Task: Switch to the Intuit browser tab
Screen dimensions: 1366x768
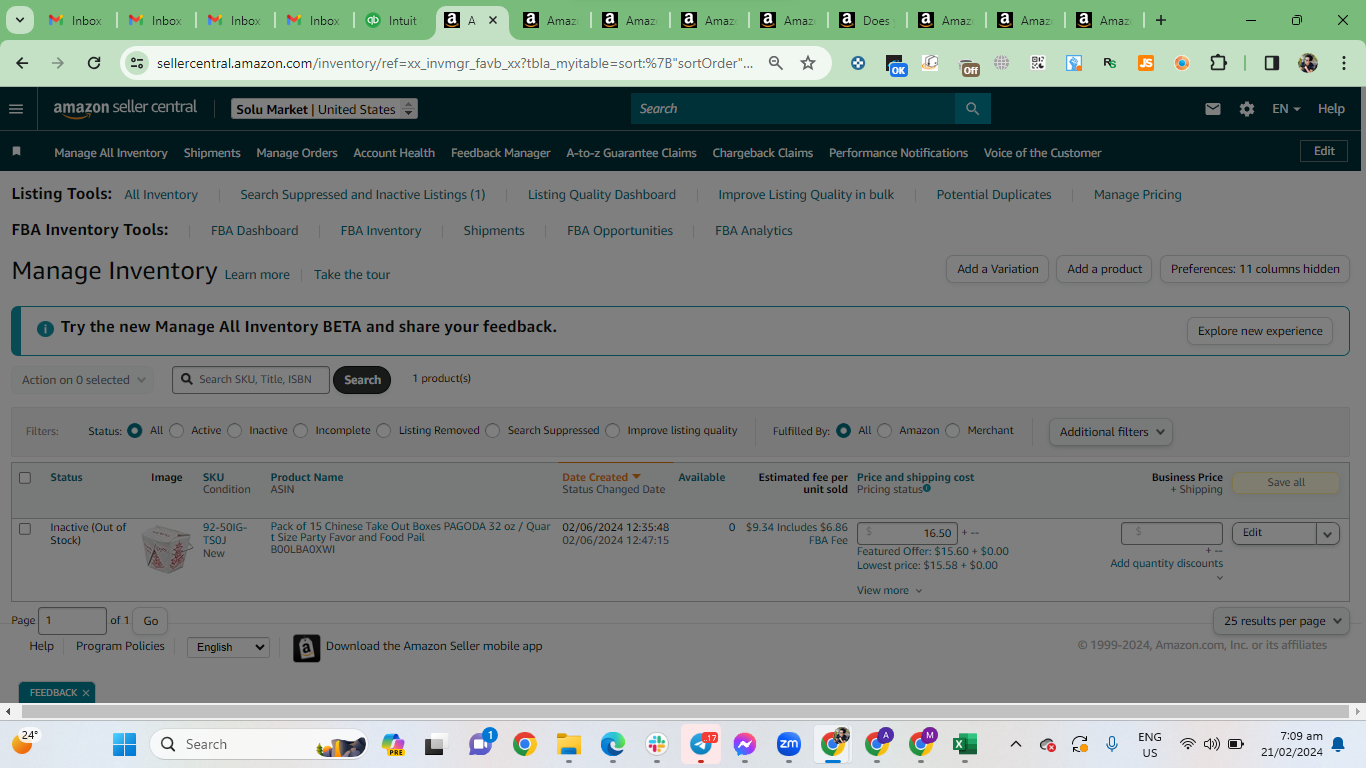Action: [x=392, y=20]
